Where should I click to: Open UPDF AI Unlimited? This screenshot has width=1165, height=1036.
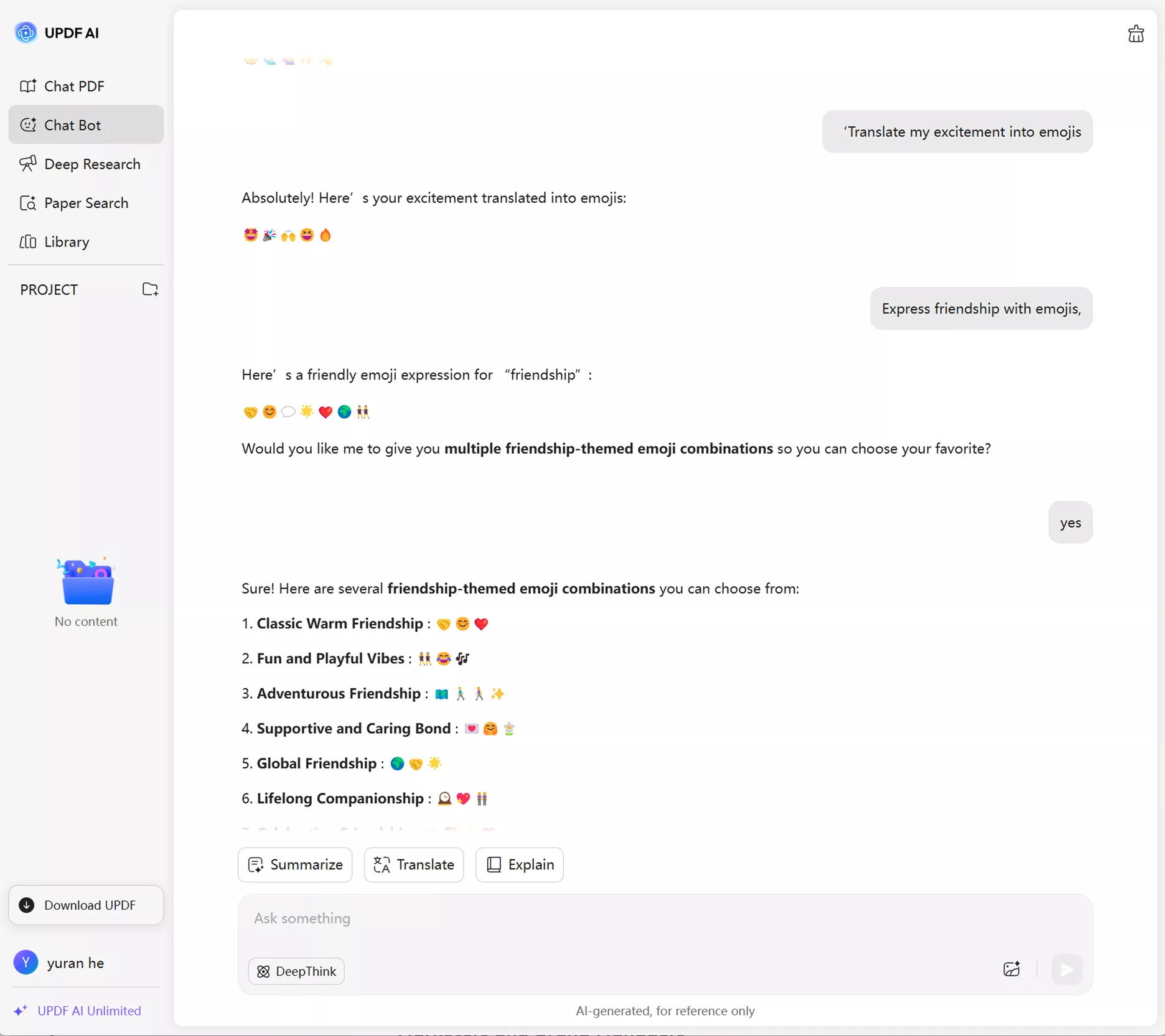coord(78,1010)
